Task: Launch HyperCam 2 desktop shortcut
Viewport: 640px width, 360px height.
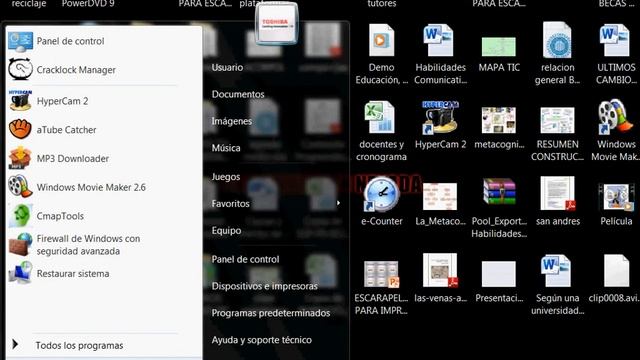Action: coord(440,118)
